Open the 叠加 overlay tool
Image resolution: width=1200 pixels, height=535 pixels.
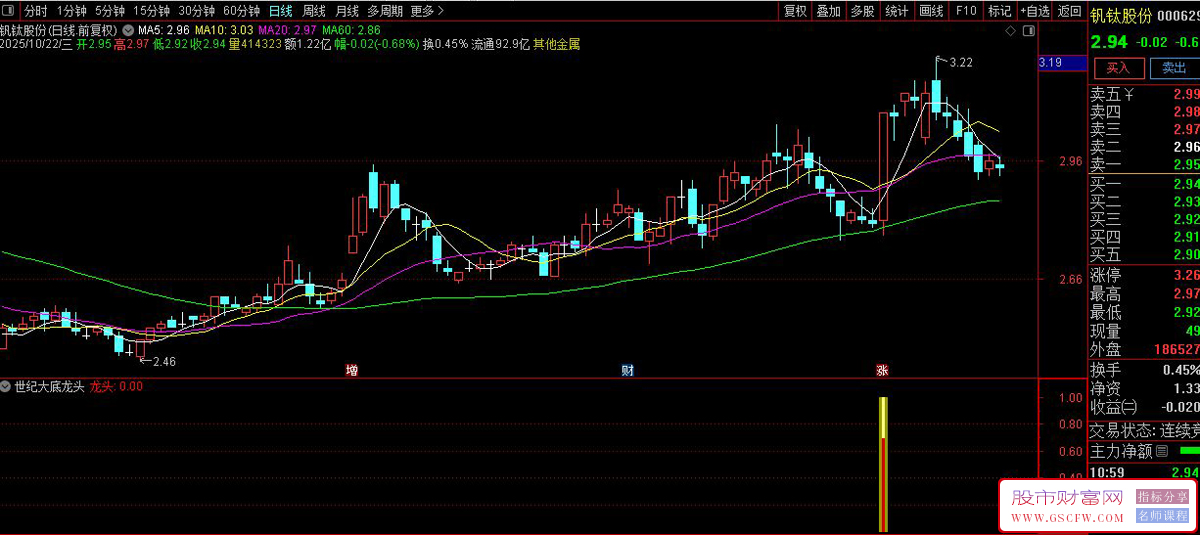pyautogui.click(x=828, y=11)
